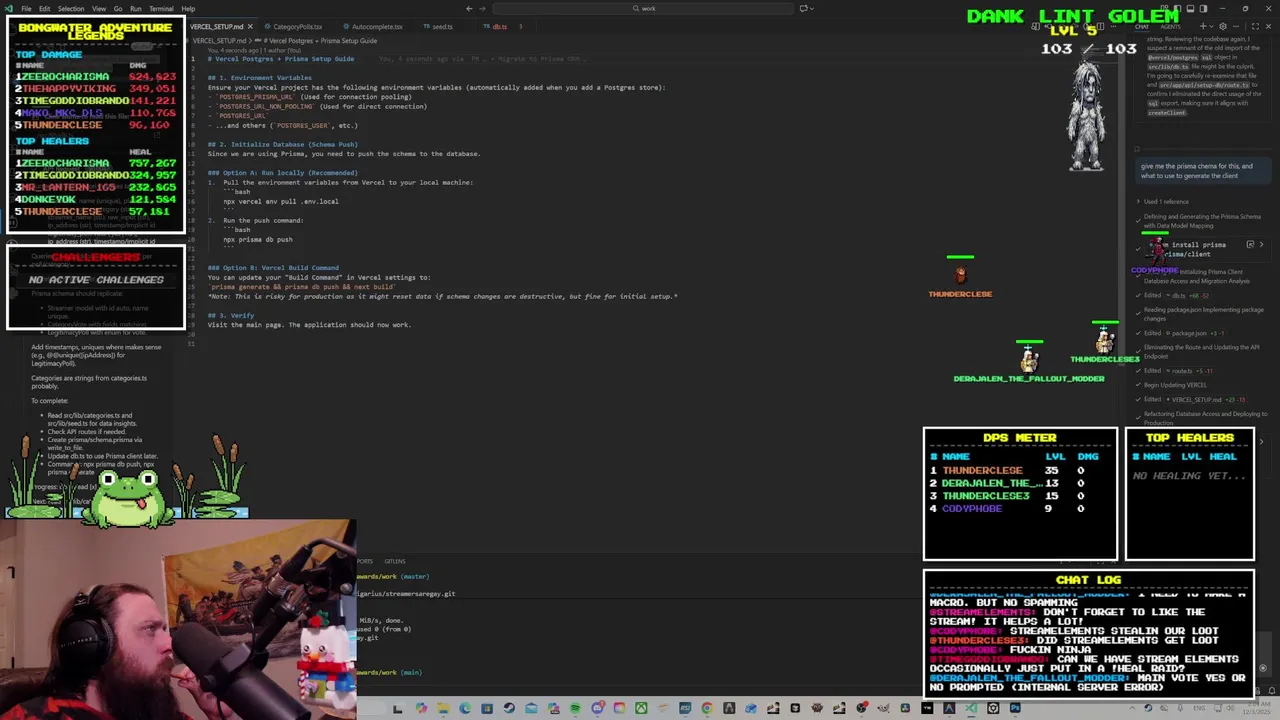Open Steam from the taskbar
This screenshot has height=720, width=1280.
pos(509,708)
